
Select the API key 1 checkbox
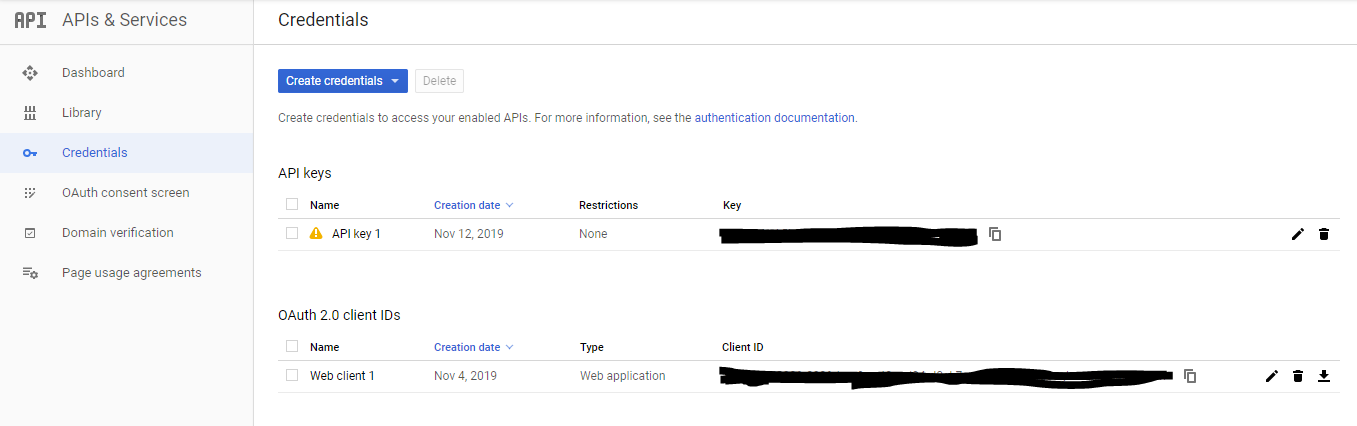pos(292,233)
